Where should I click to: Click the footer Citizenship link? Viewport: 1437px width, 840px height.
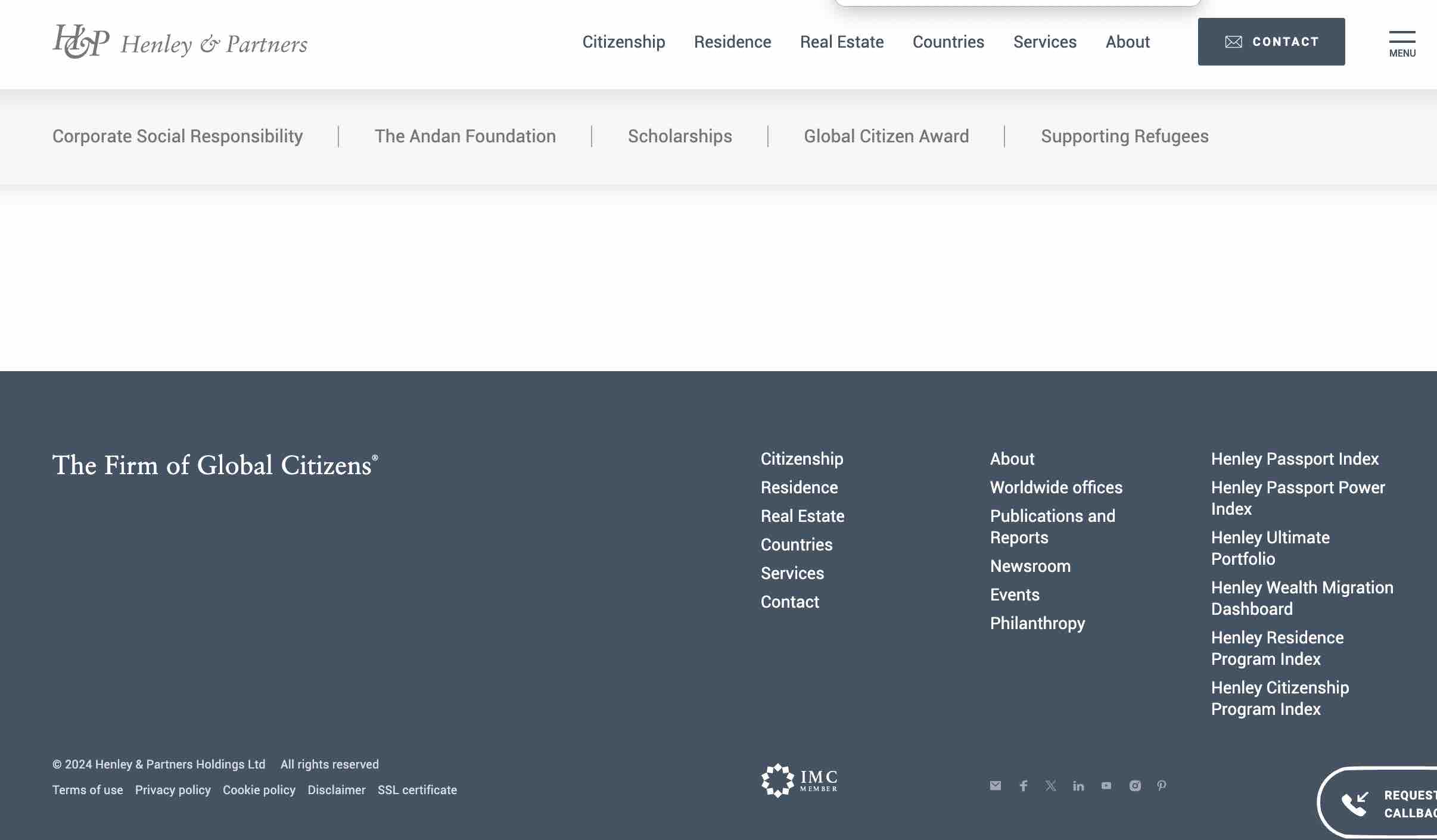[x=802, y=459]
